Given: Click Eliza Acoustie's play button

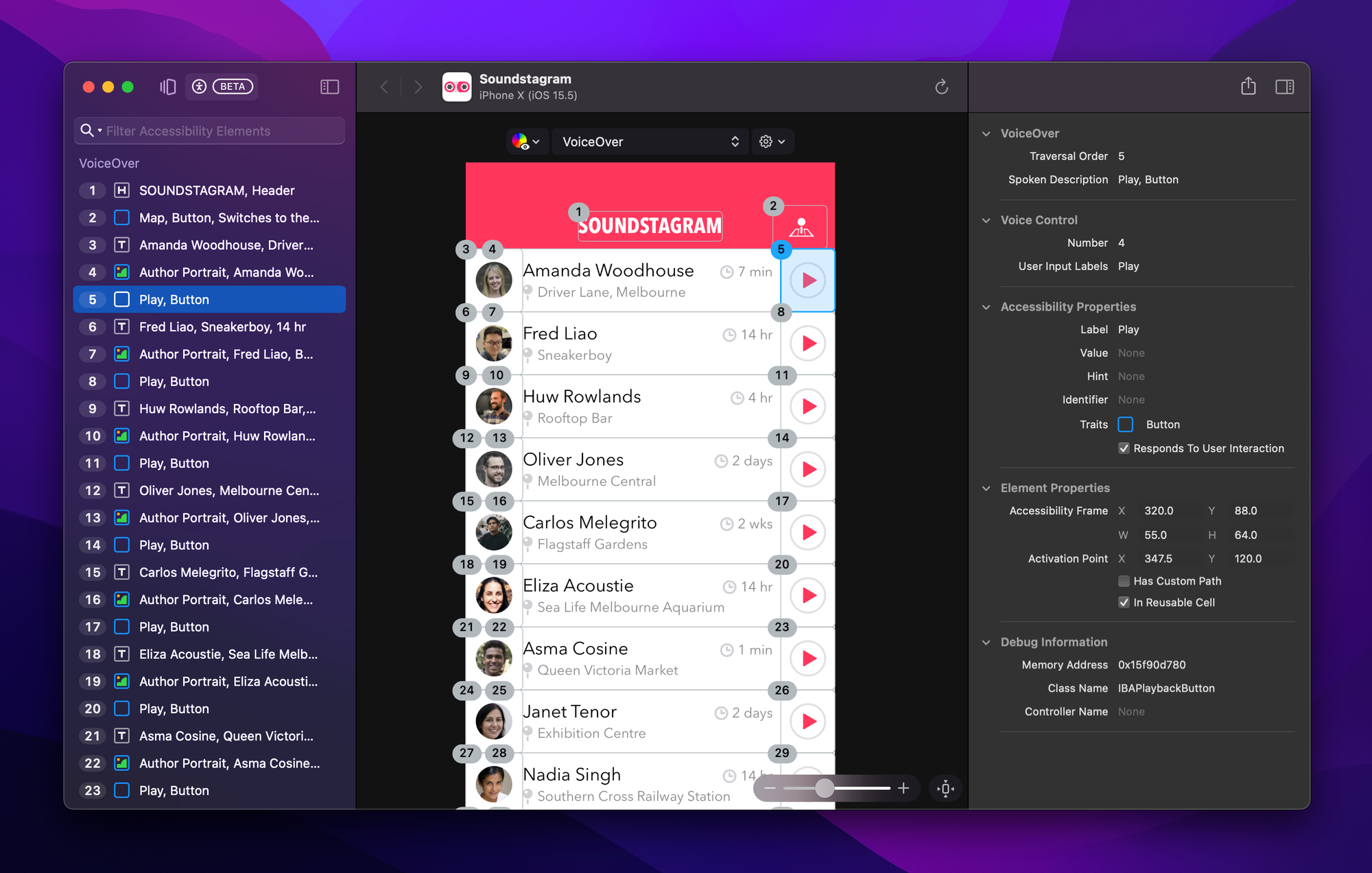Looking at the screenshot, I should (808, 596).
